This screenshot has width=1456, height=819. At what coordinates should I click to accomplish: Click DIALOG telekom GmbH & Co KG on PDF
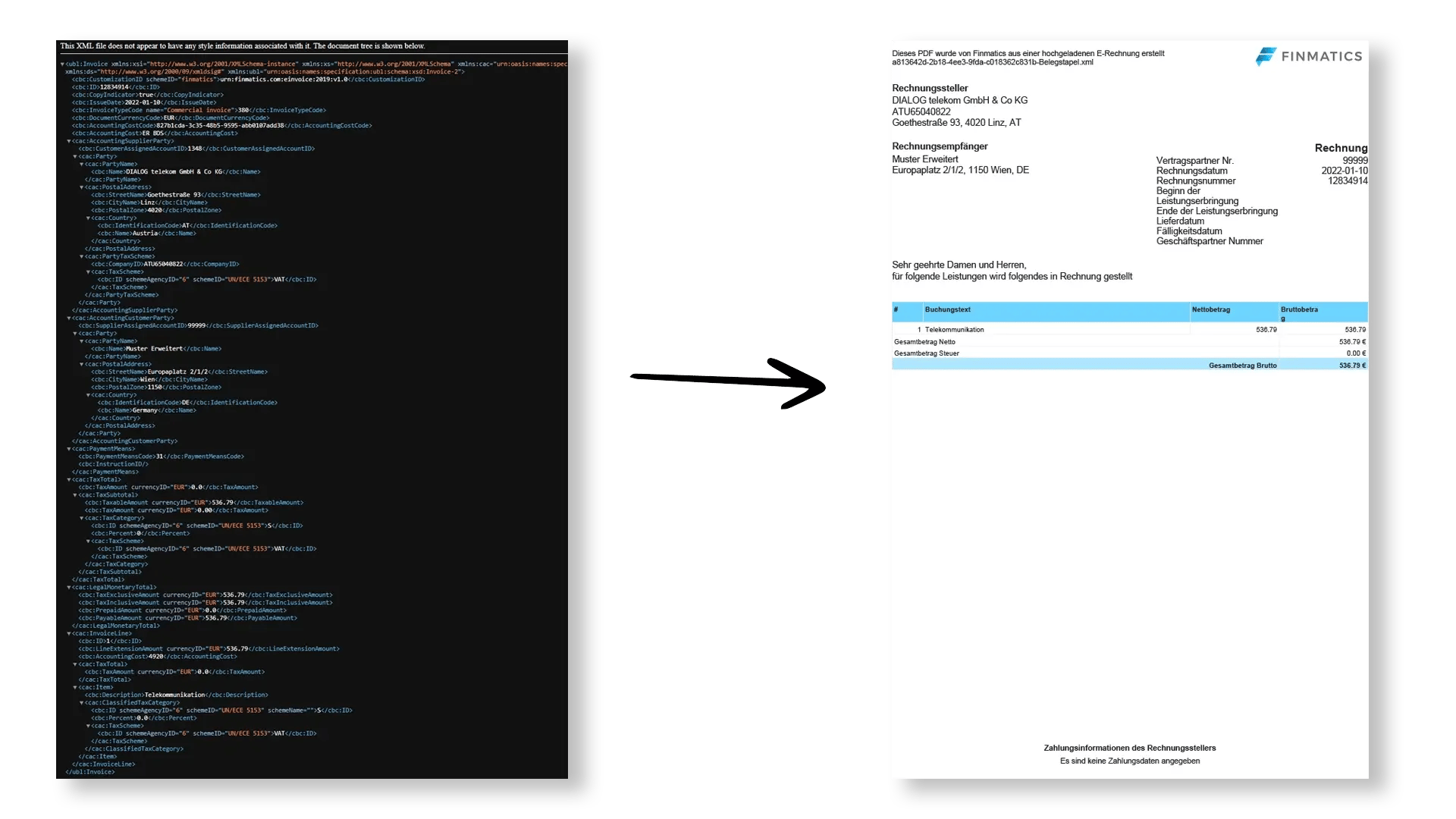tap(959, 100)
